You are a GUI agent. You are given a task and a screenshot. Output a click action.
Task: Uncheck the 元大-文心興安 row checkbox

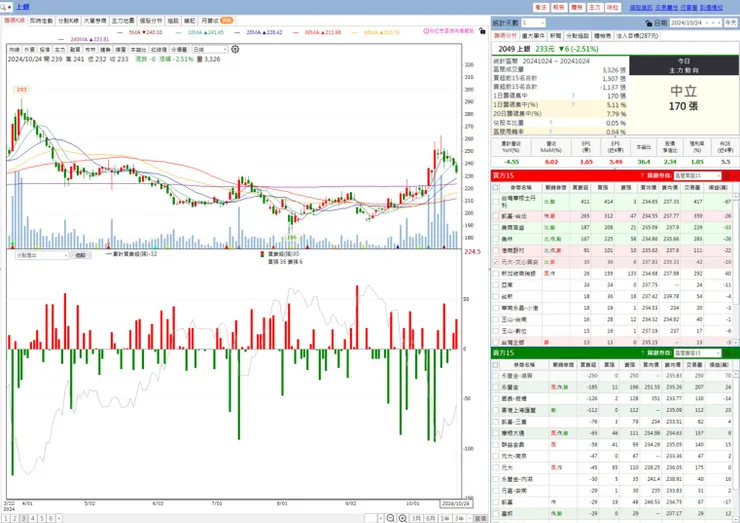tap(496, 262)
